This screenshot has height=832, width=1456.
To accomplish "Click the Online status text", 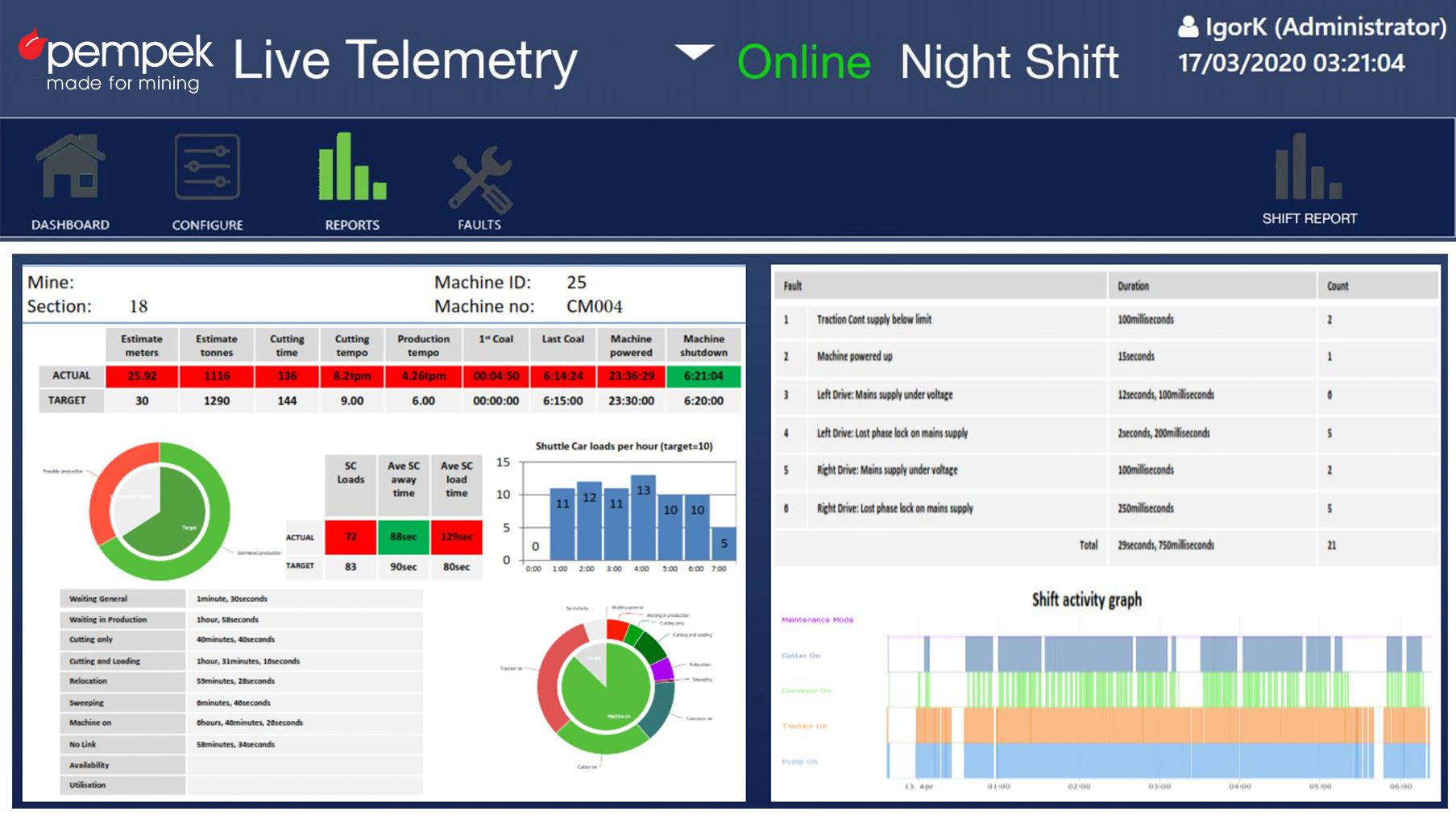I will (803, 62).
